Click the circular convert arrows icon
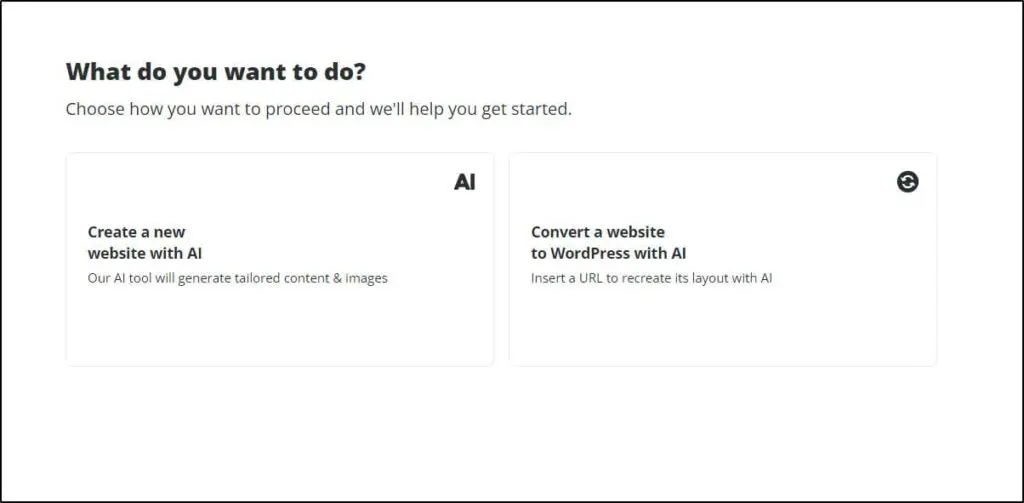 click(907, 182)
